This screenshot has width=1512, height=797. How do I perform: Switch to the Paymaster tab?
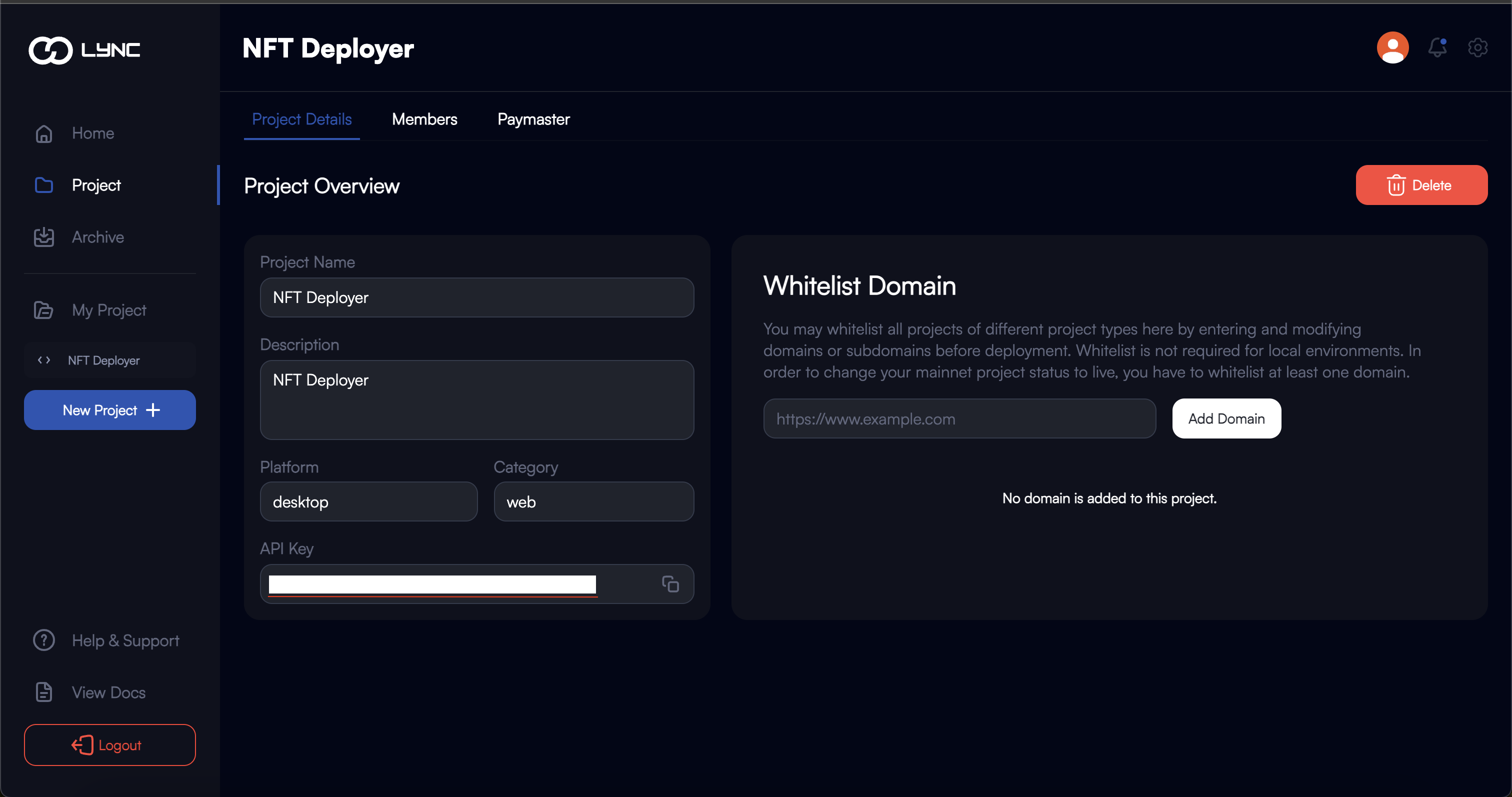coord(533,119)
